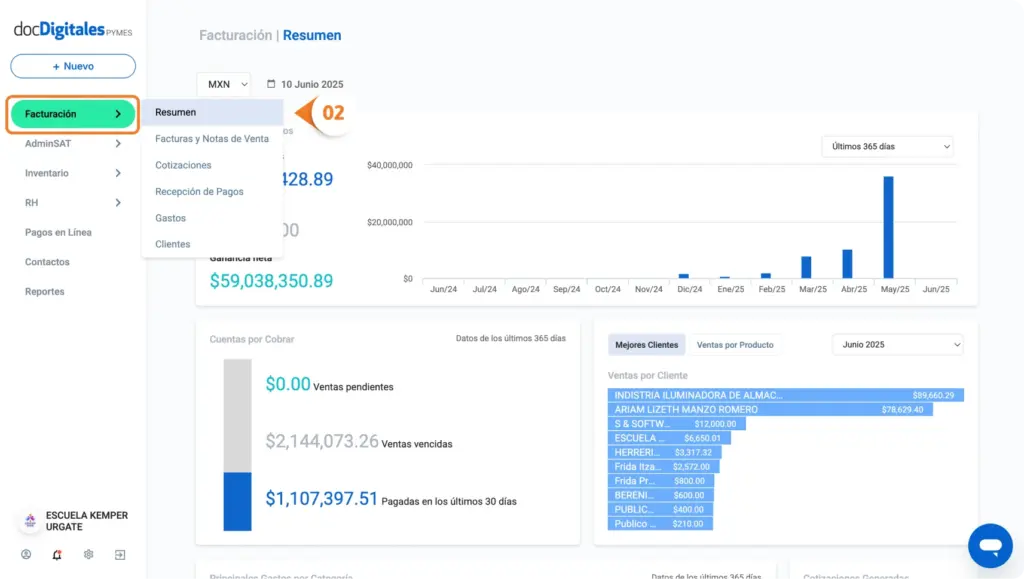The height and width of the screenshot is (579, 1024).
Task: Click the Frida Pr... $800.00 bar
Action: coord(661,481)
